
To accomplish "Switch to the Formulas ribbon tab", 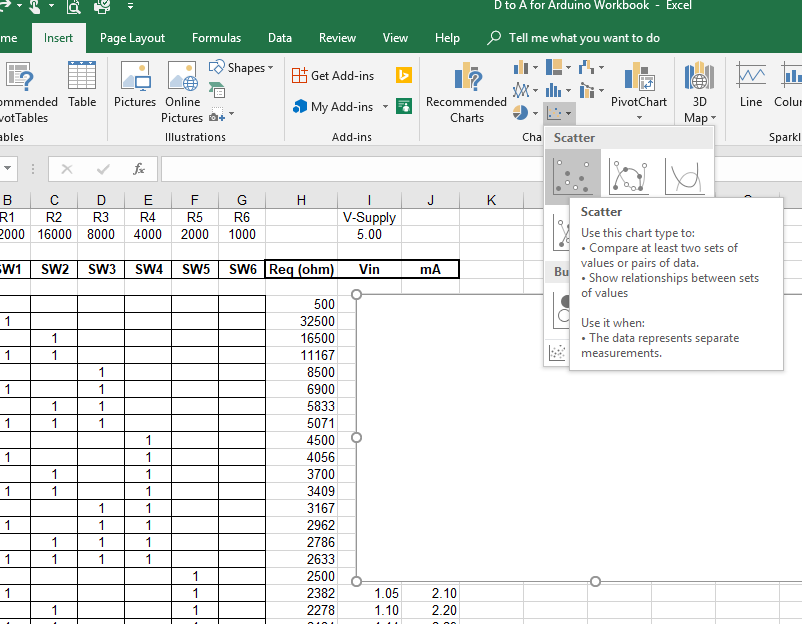I will click(x=216, y=37).
